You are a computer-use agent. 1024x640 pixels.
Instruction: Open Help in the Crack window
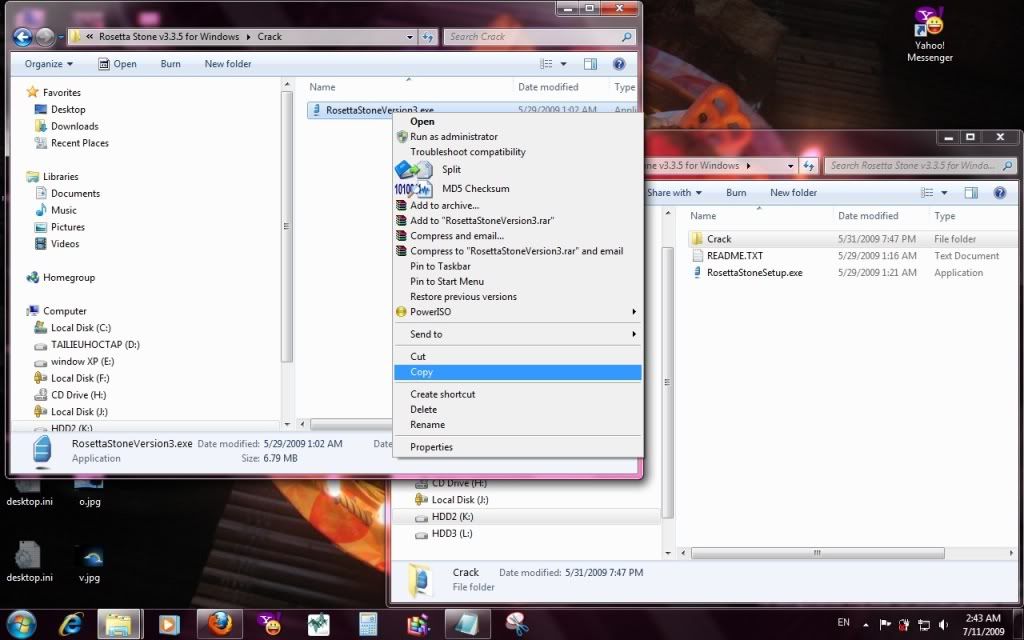pyautogui.click(x=619, y=63)
